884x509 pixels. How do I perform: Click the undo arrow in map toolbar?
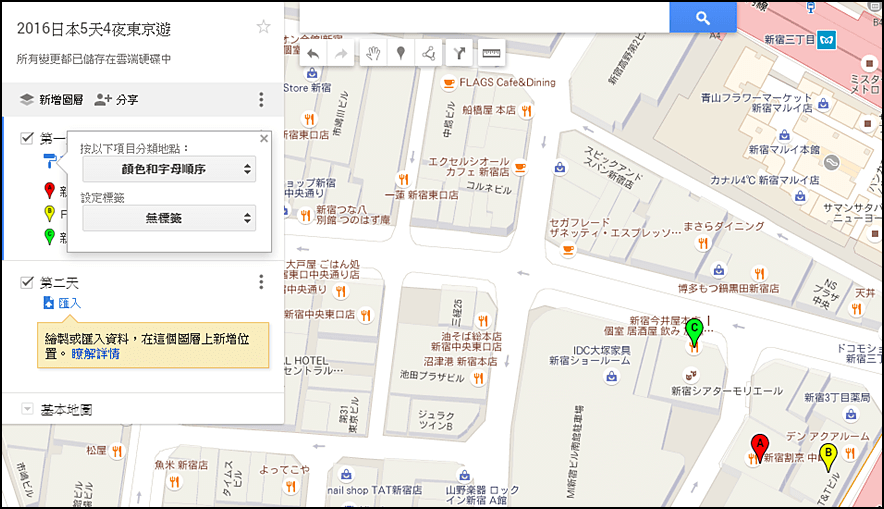(313, 54)
